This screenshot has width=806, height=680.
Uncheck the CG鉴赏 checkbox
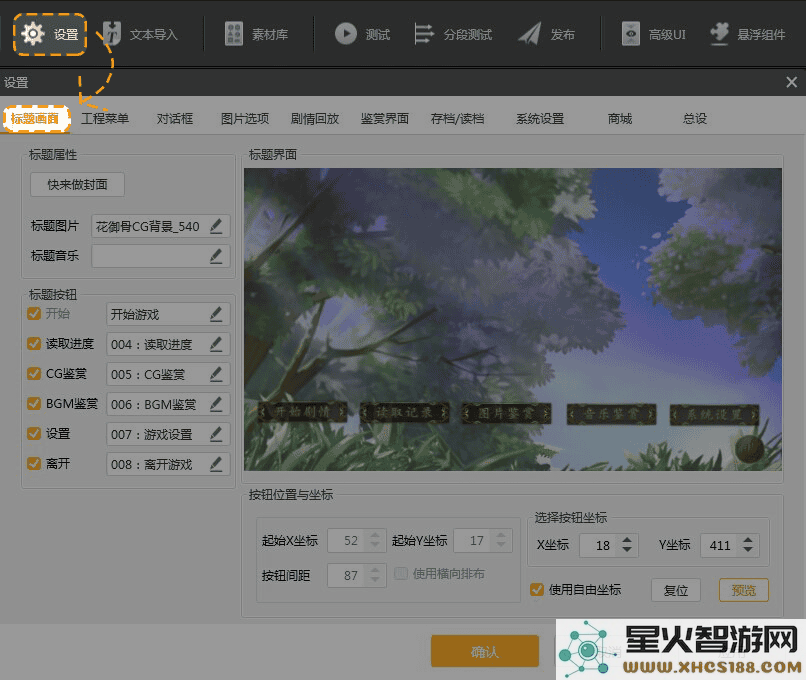(34, 374)
